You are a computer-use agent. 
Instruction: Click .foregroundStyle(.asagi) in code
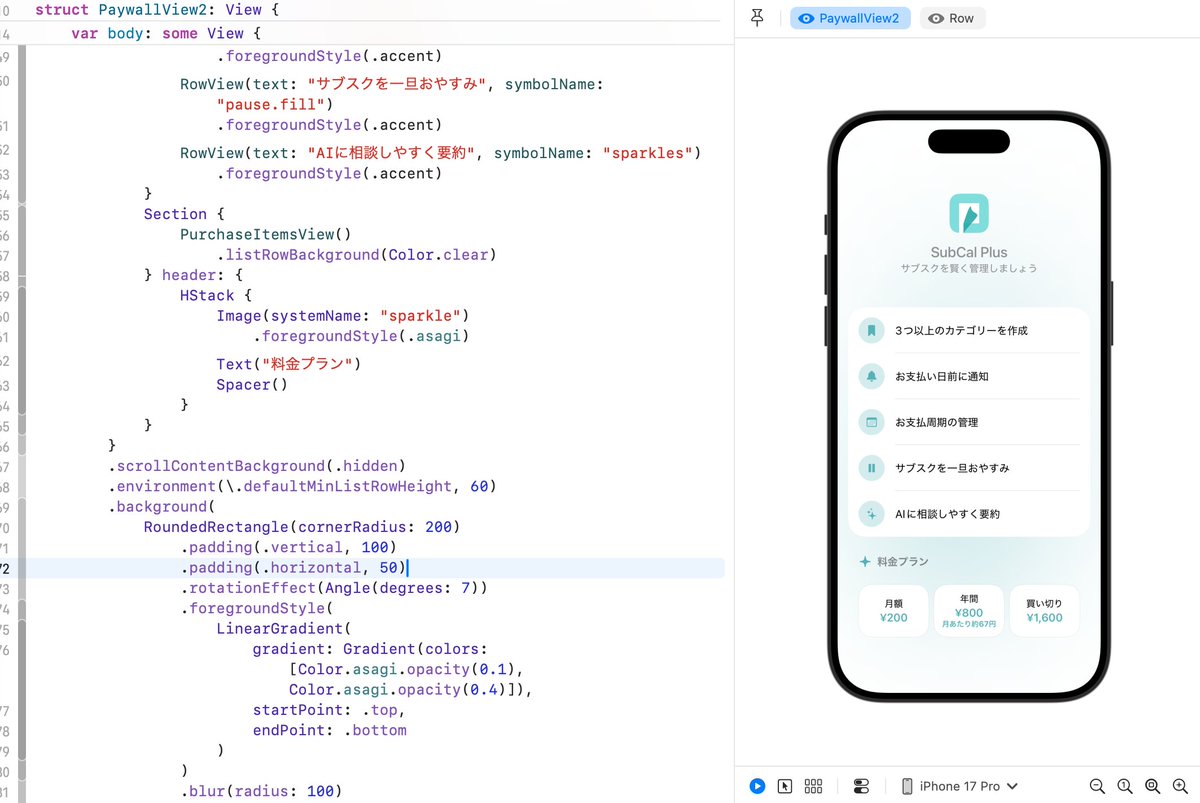(360, 336)
